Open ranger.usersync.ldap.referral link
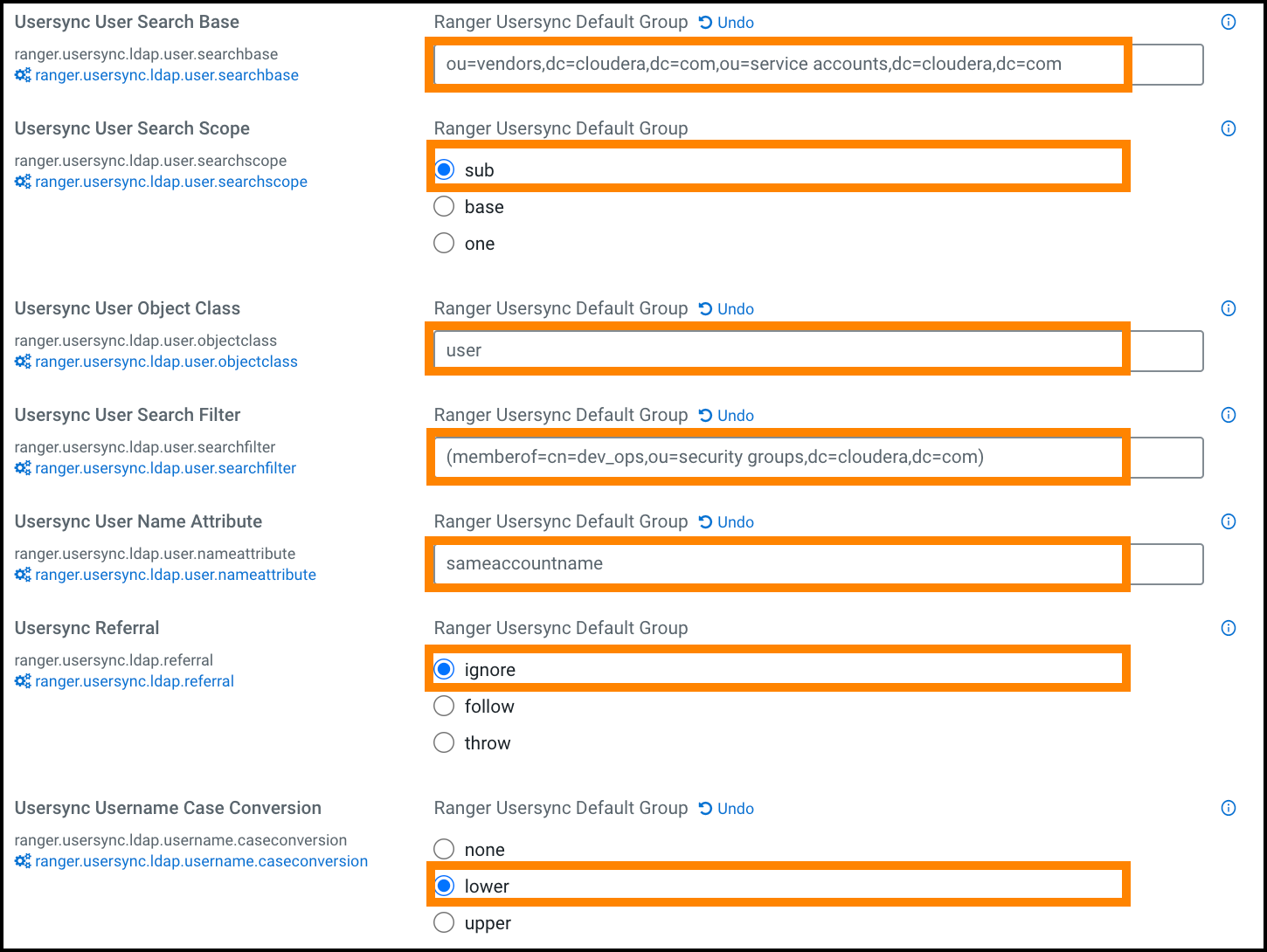Image resolution: width=1267 pixels, height=952 pixels. [135, 681]
